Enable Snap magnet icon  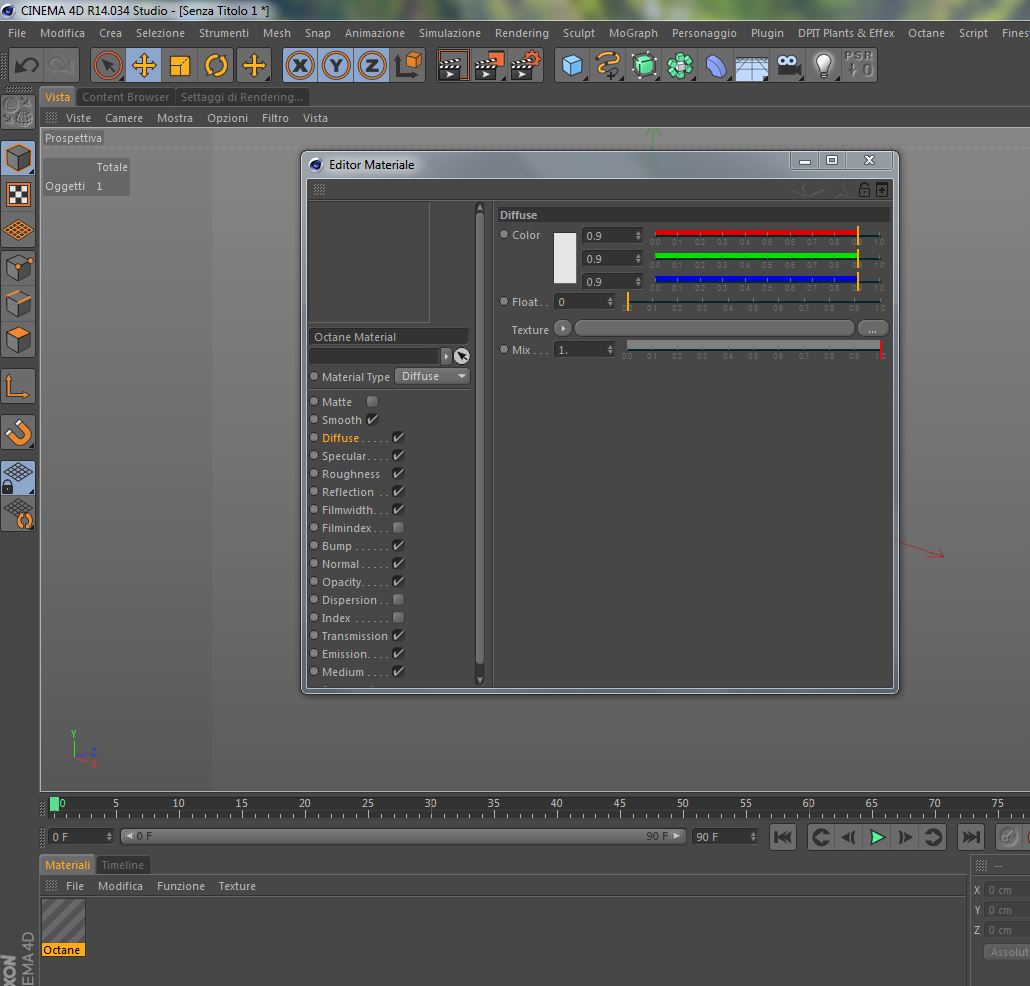click(x=18, y=433)
